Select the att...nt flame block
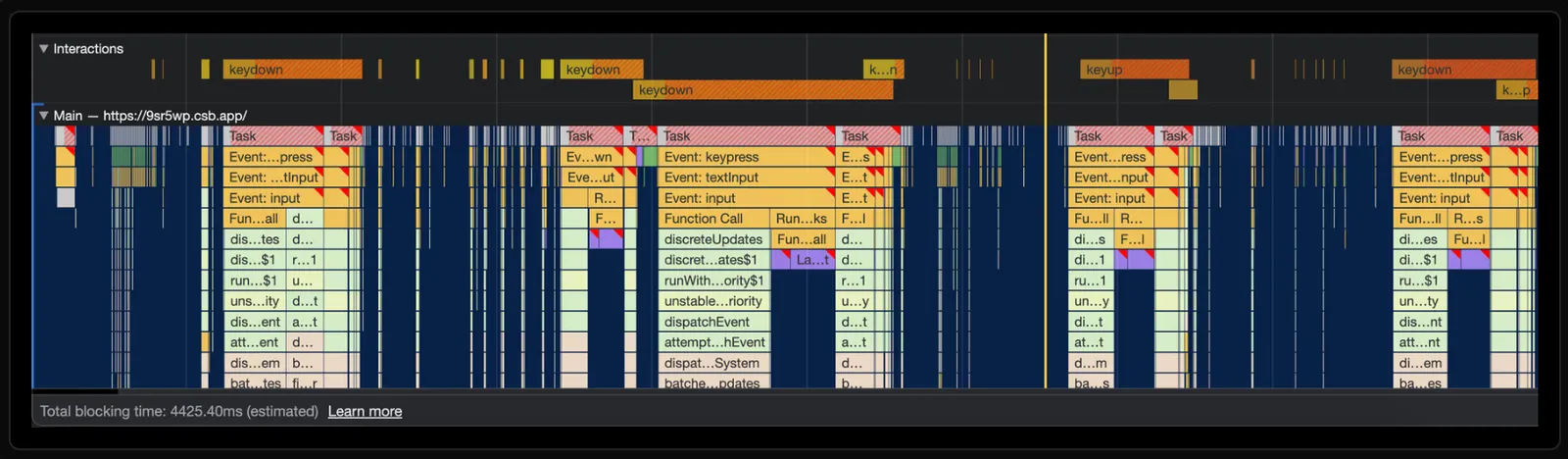Viewport: 1568px width, 459px height. point(1420,342)
